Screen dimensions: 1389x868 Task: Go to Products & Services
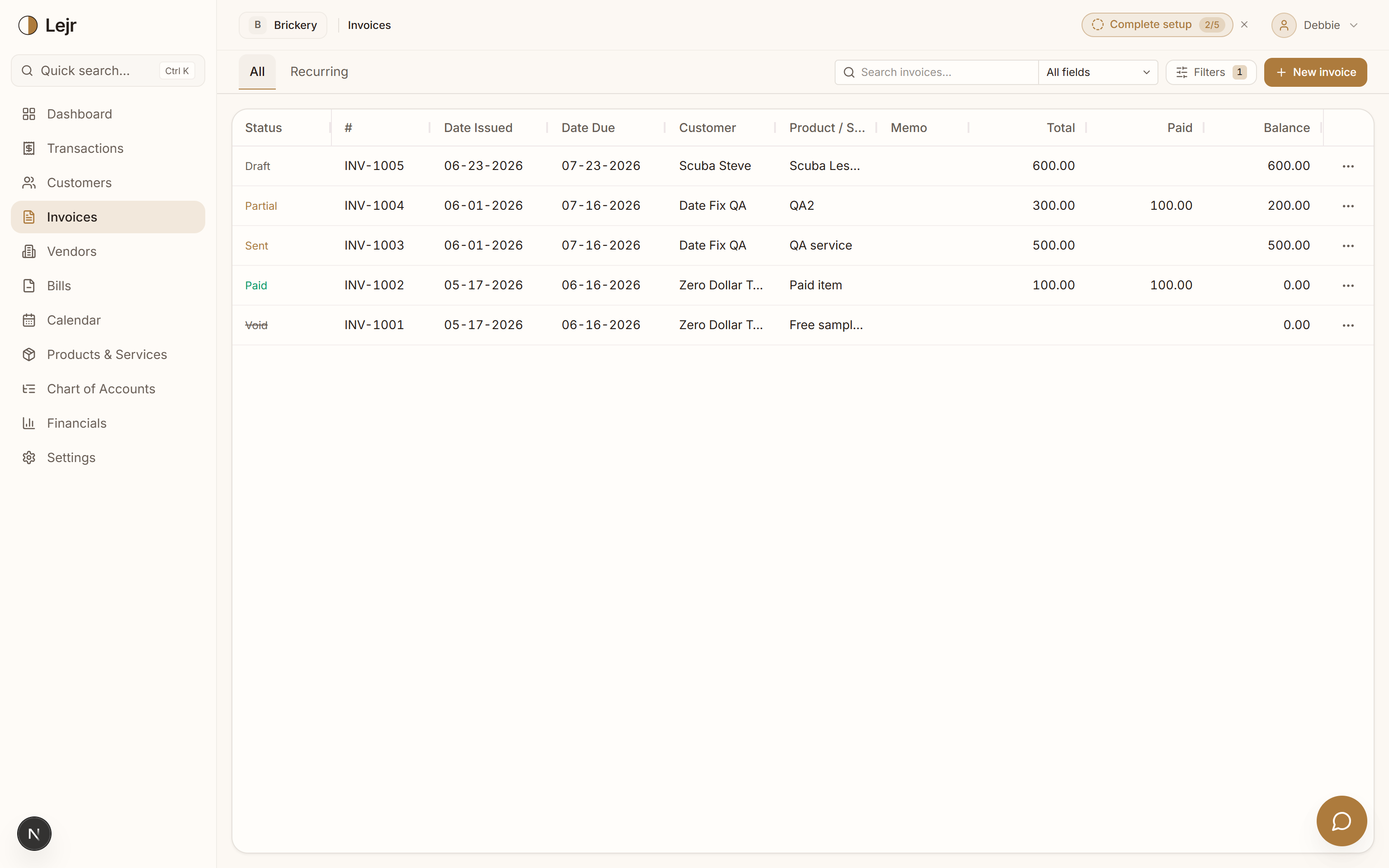(x=108, y=355)
